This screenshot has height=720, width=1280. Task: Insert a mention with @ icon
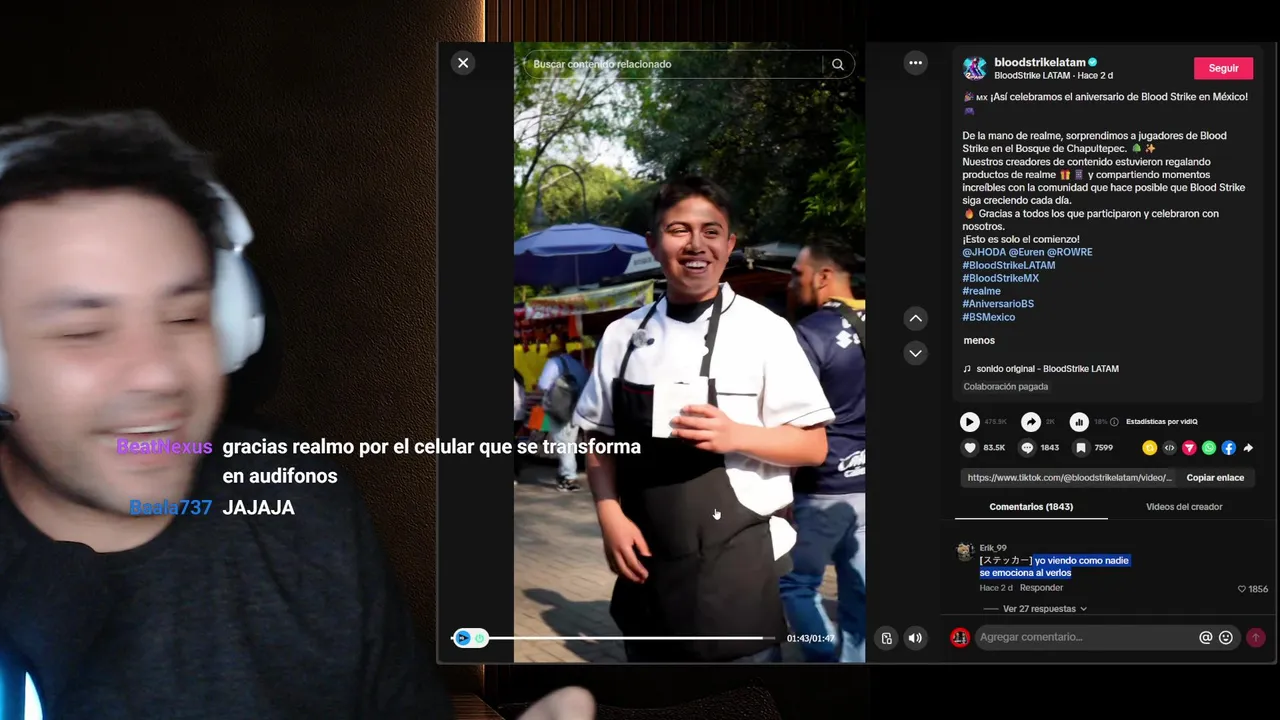[x=1206, y=637]
